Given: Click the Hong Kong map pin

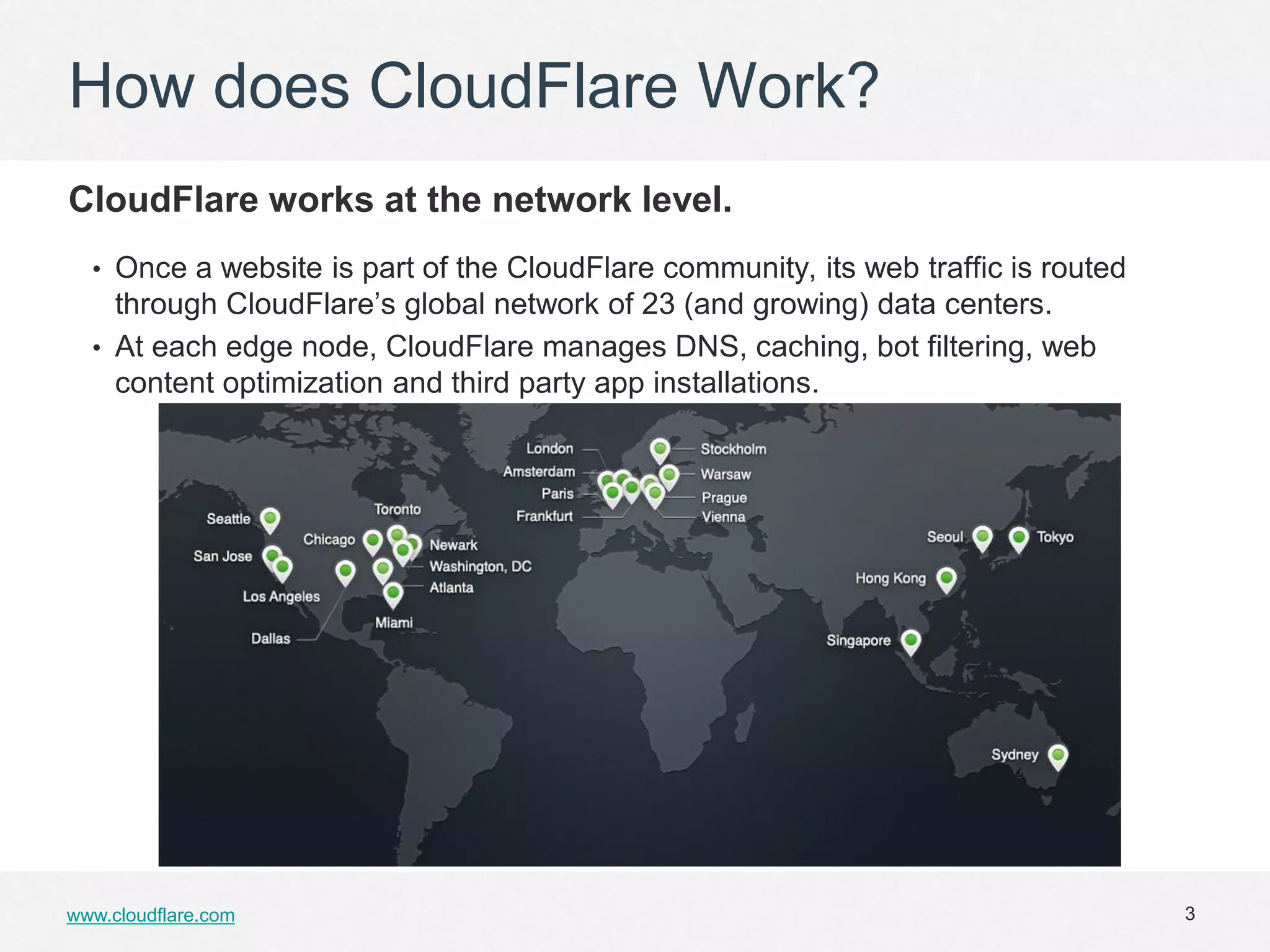Looking at the screenshot, I should tap(946, 581).
